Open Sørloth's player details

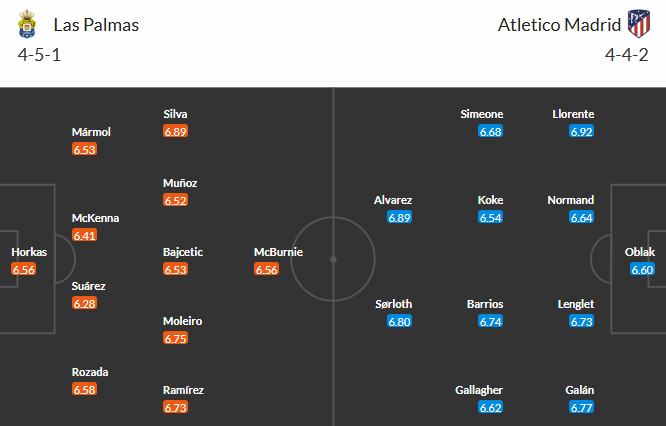pos(393,304)
